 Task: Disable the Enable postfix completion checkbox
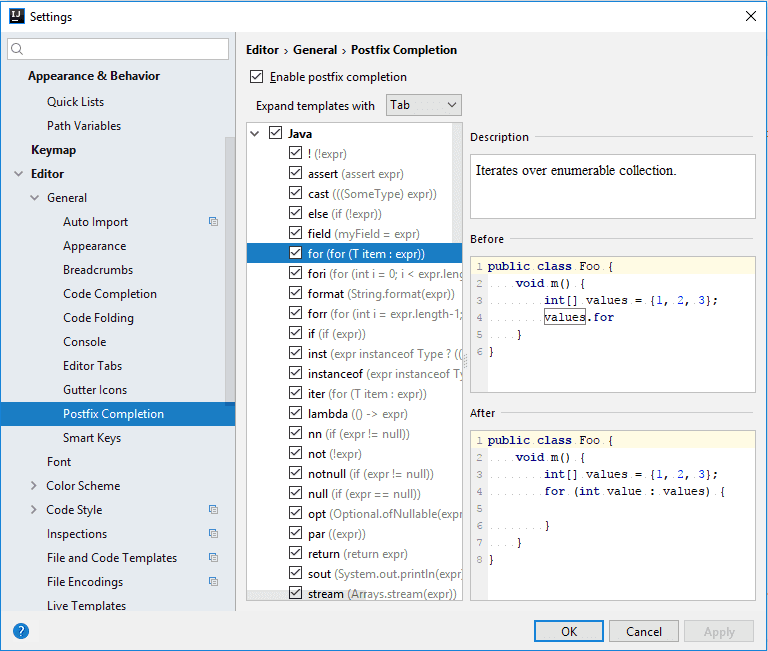pos(257,77)
